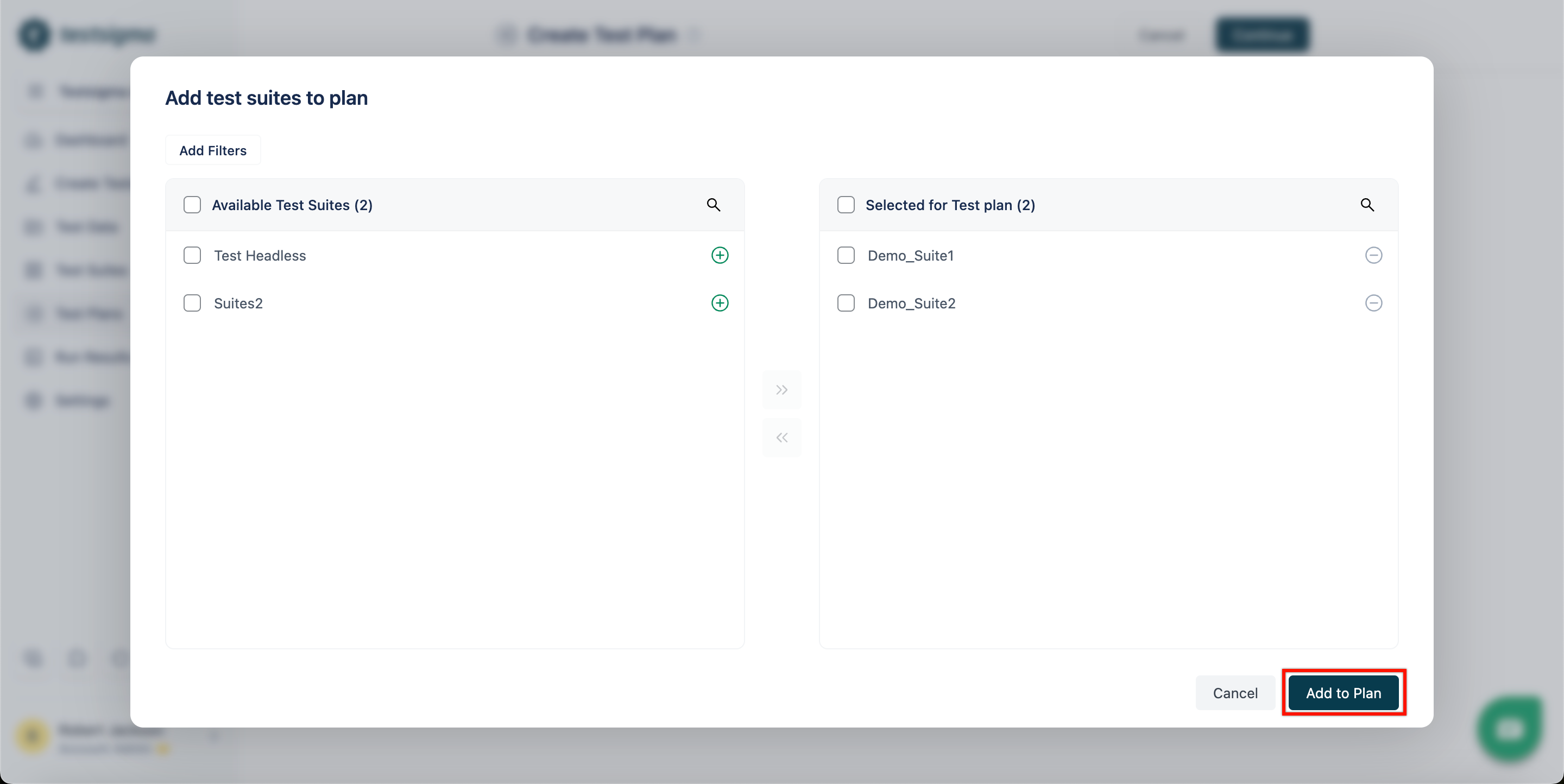Image resolution: width=1564 pixels, height=784 pixels.
Task: Click the remove icon next to Demo_Suite1
Action: pos(1374,255)
